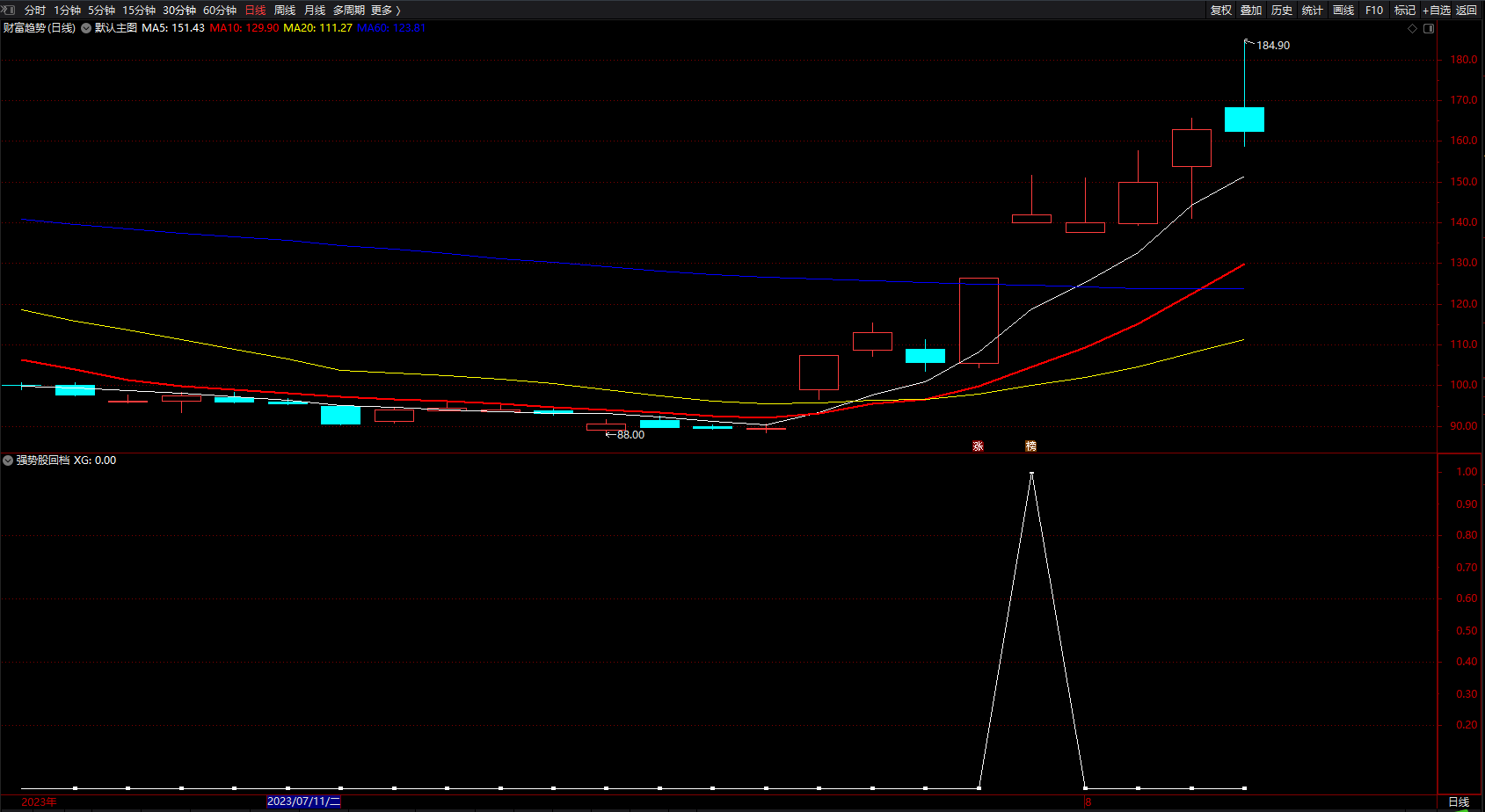Switch to the 周线 weekly tab

coord(285,10)
